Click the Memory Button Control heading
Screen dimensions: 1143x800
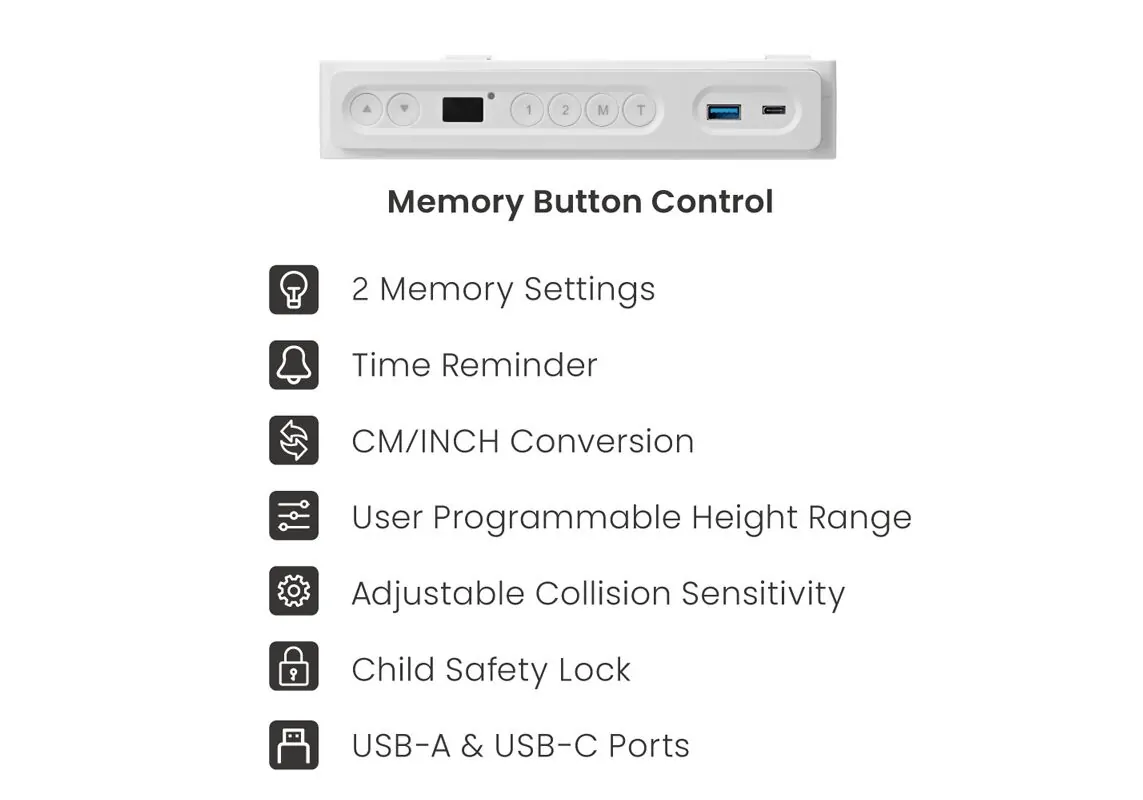580,202
